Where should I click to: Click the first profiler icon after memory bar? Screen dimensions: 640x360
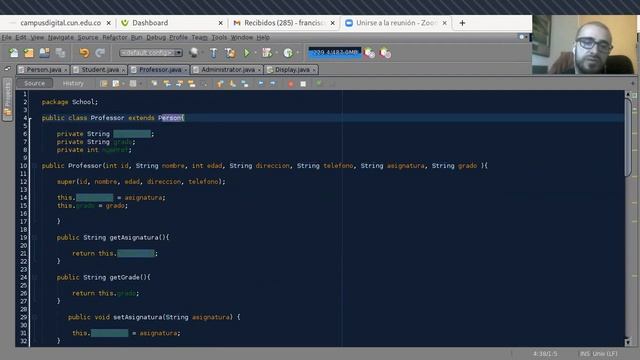click(369, 53)
